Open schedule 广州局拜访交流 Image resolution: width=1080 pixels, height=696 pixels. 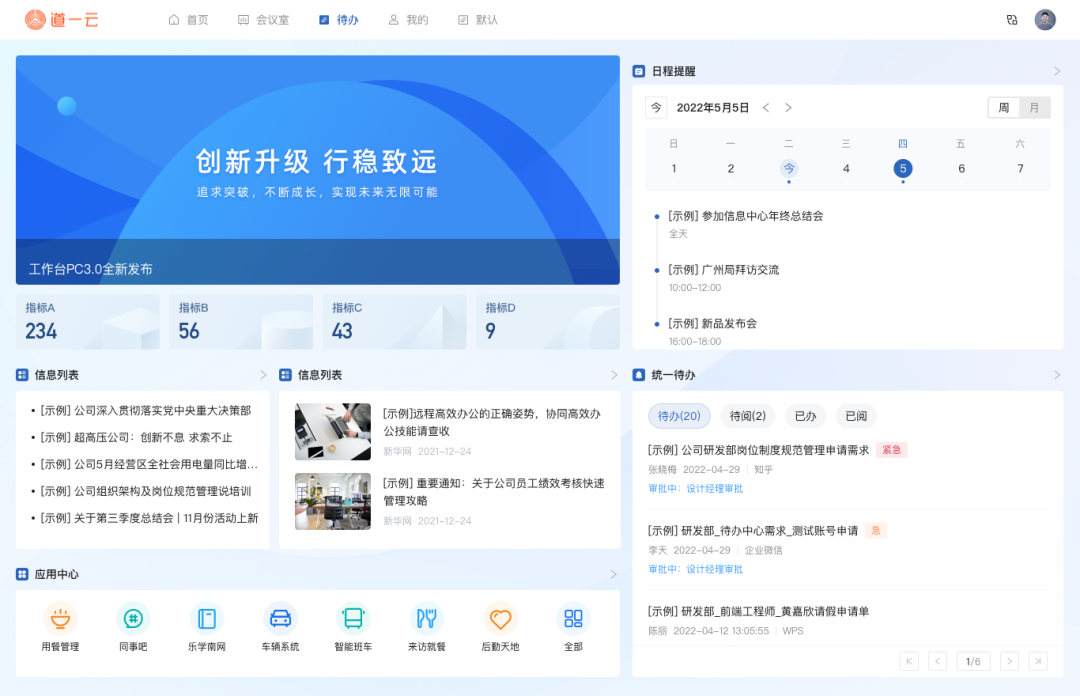(x=723, y=269)
